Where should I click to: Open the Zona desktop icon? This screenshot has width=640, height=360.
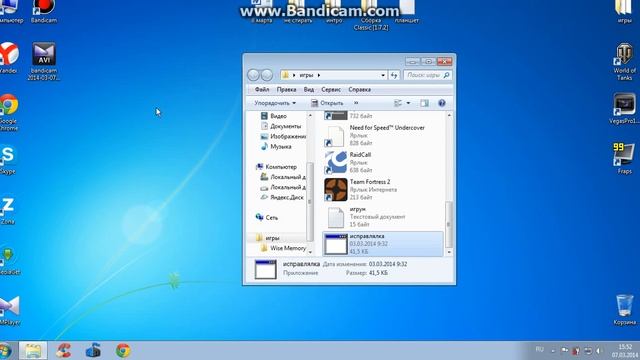coord(7,211)
